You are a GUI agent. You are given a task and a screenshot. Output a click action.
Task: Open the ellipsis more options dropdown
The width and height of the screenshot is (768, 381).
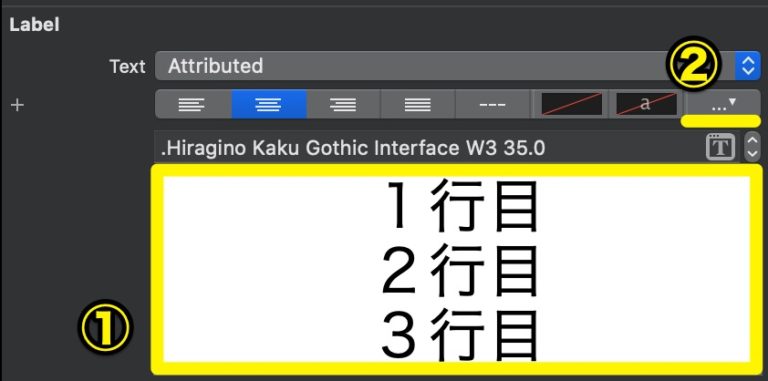coord(723,104)
